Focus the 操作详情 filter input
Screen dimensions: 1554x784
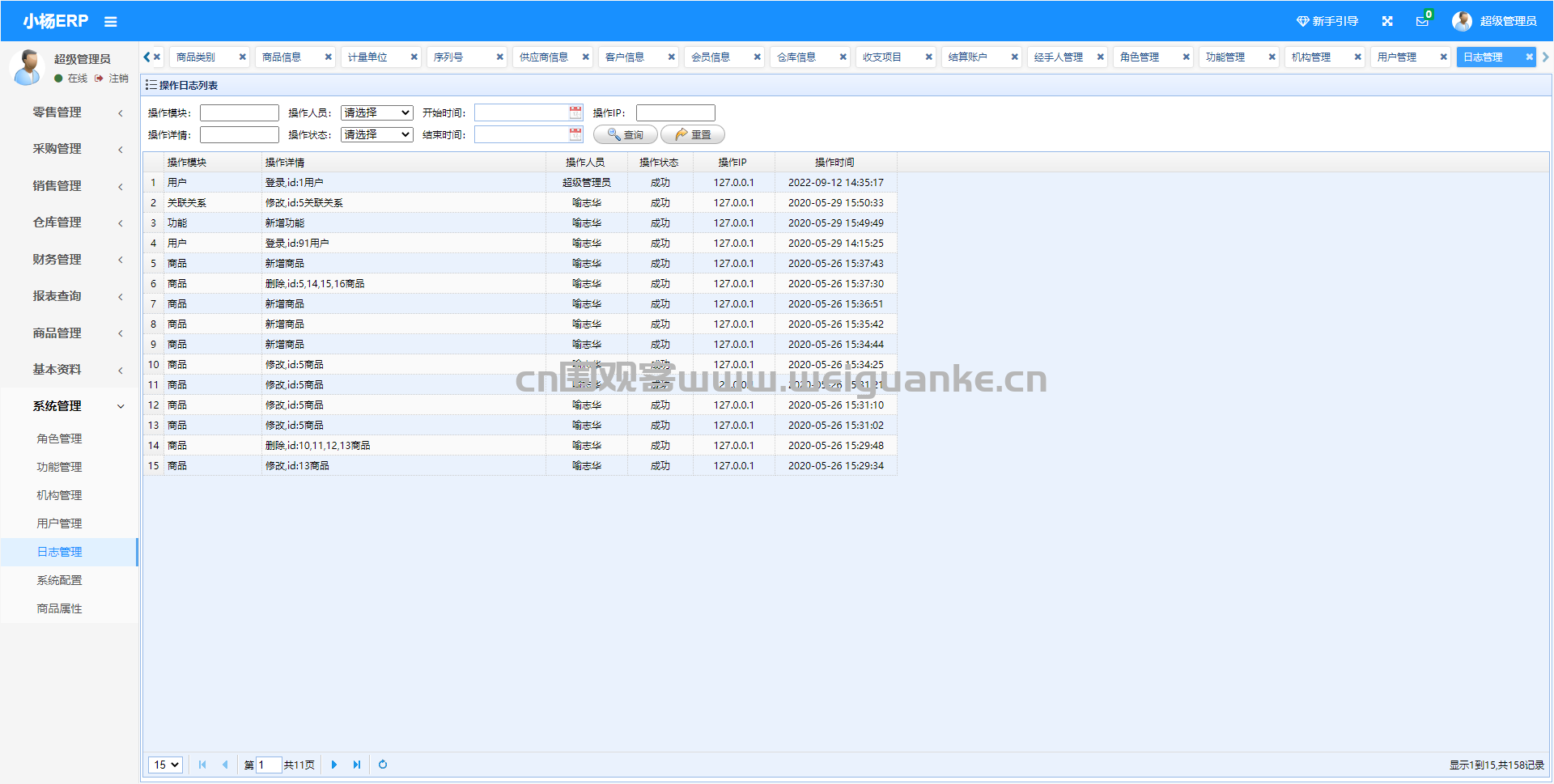[x=240, y=135]
